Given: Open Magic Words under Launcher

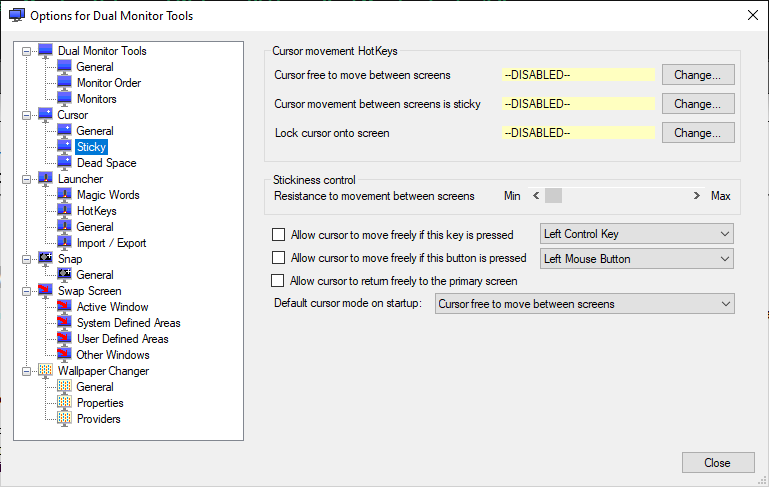Looking at the screenshot, I should 108,195.
